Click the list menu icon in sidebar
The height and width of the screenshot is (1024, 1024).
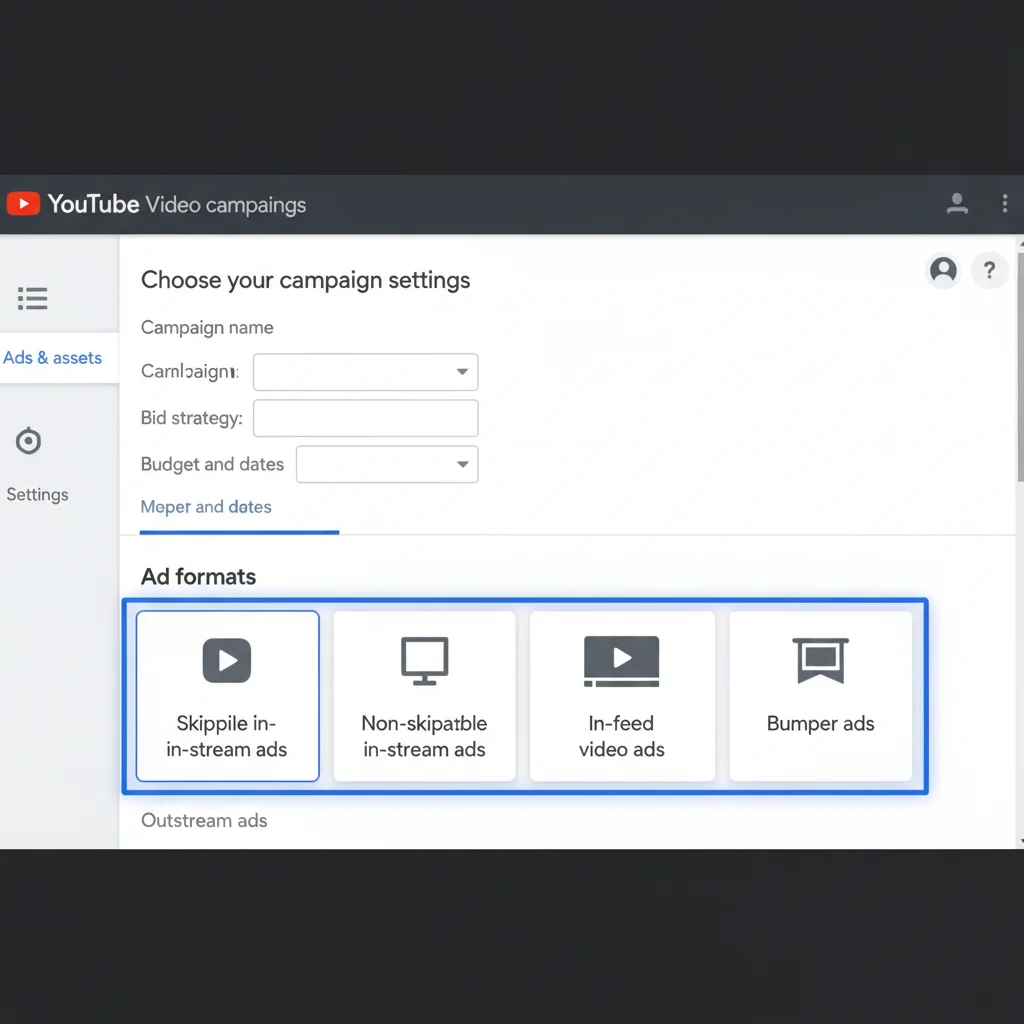33,298
